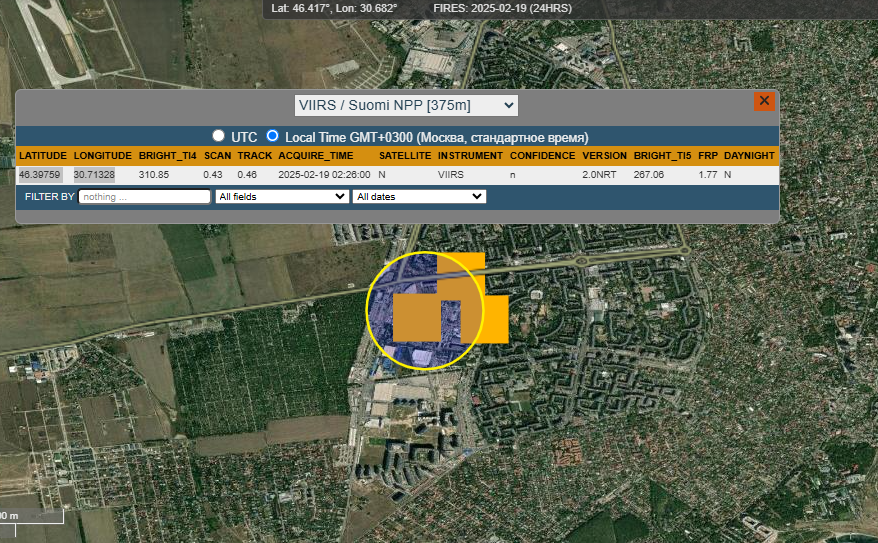Click the Lat/Lon coordinate readout

(x=334, y=8)
